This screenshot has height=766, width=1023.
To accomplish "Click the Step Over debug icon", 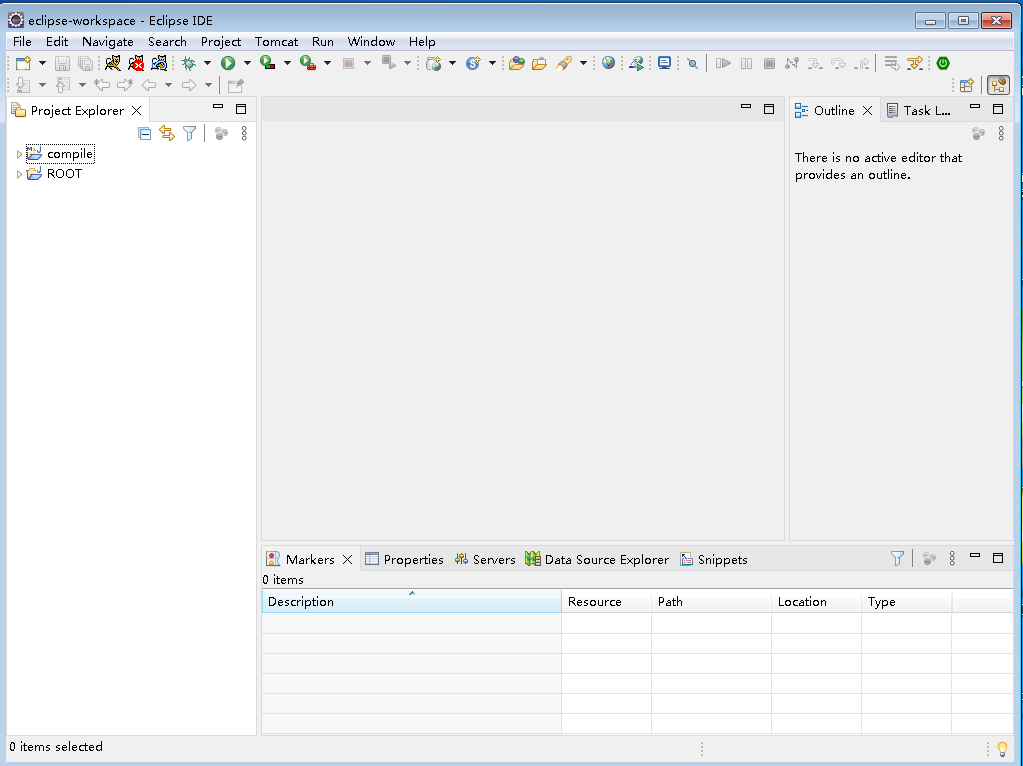I will [838, 63].
